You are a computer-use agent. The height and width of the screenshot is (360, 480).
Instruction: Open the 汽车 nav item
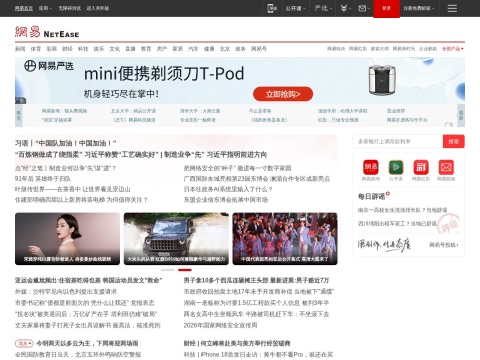tap(193, 49)
